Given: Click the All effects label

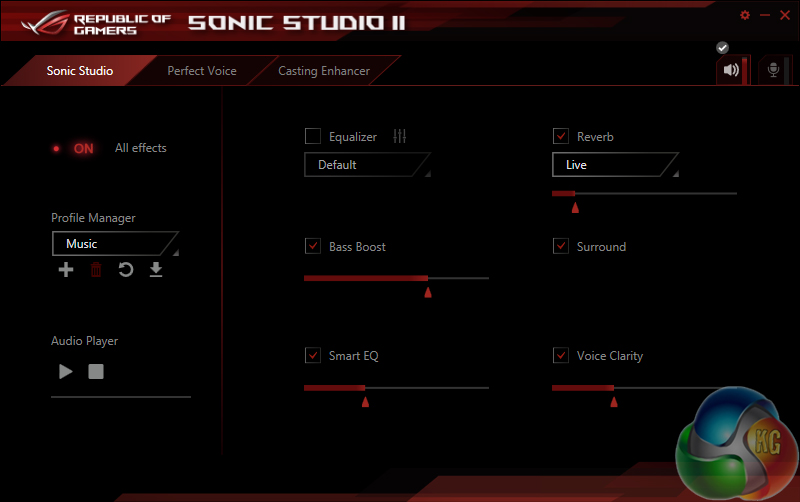Looking at the screenshot, I should coord(141,148).
